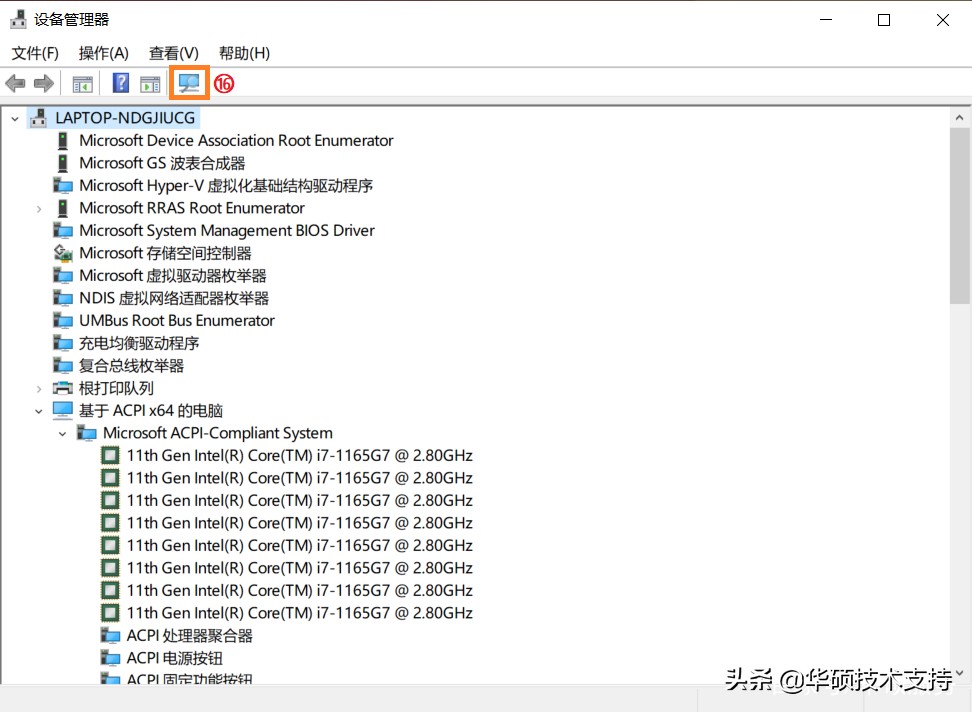Maximize the Device Manager window

click(x=884, y=20)
